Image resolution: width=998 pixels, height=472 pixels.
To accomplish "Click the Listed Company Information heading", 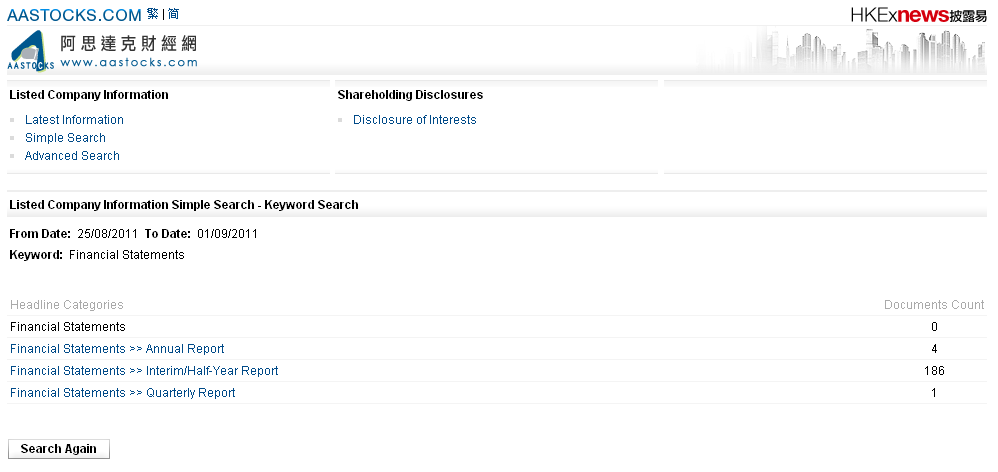I will pyautogui.click(x=88, y=95).
